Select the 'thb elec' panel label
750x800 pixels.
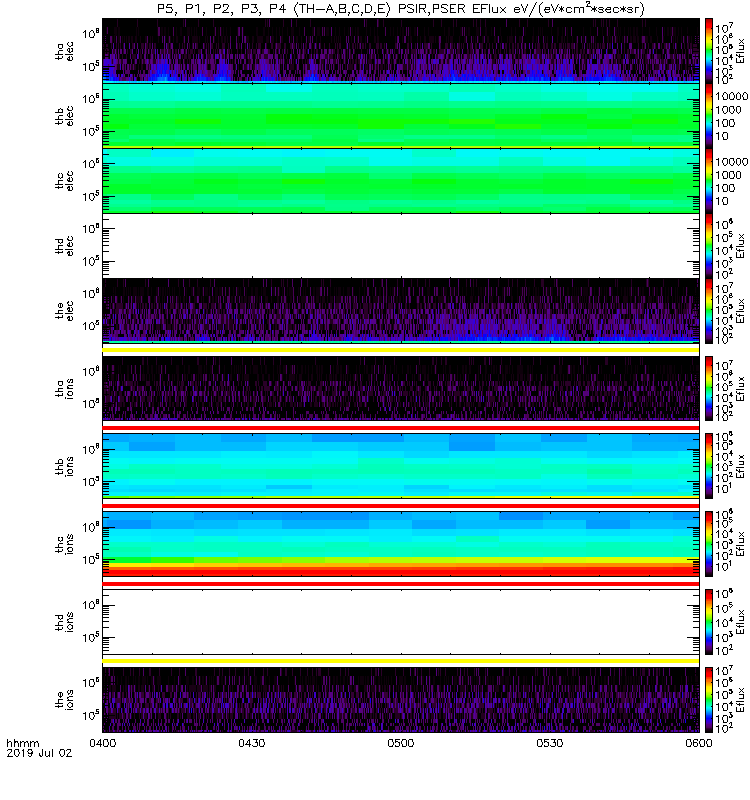tap(64, 116)
